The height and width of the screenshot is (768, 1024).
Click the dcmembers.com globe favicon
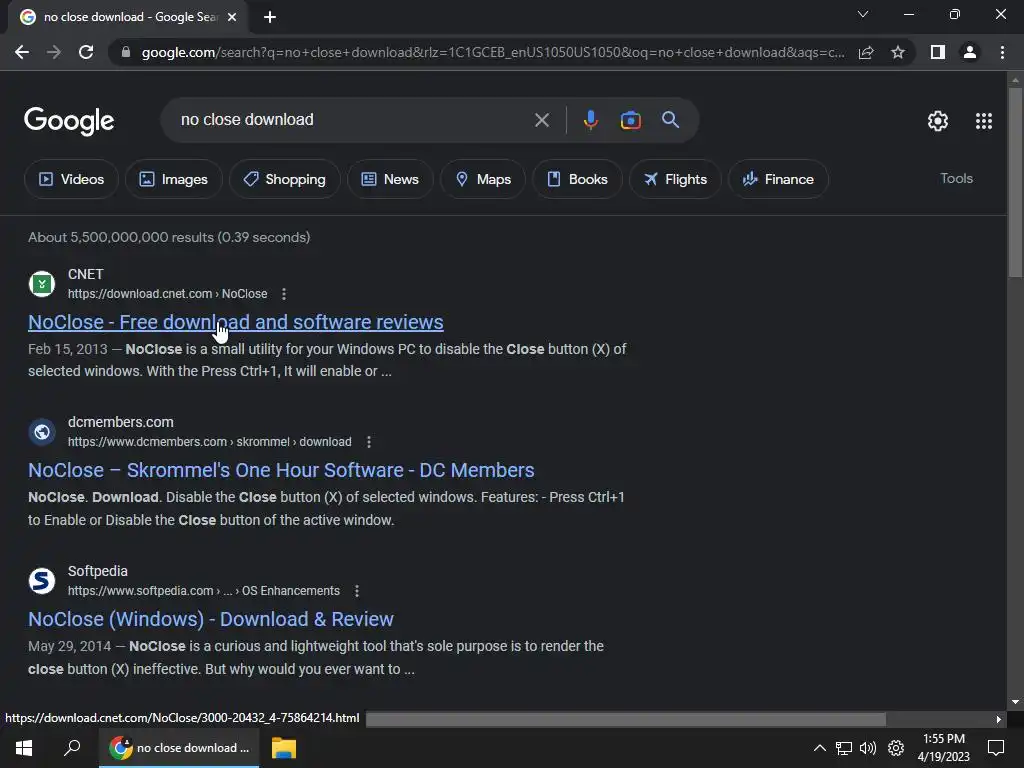(x=42, y=432)
